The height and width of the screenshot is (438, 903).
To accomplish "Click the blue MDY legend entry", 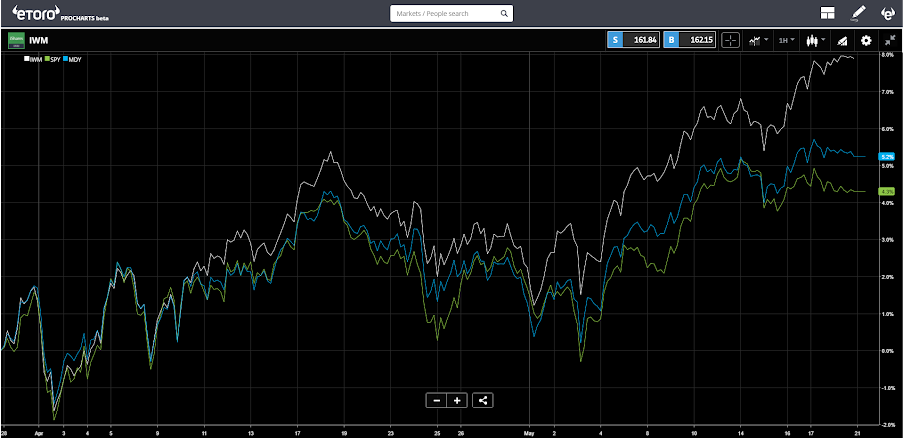I will [72, 59].
